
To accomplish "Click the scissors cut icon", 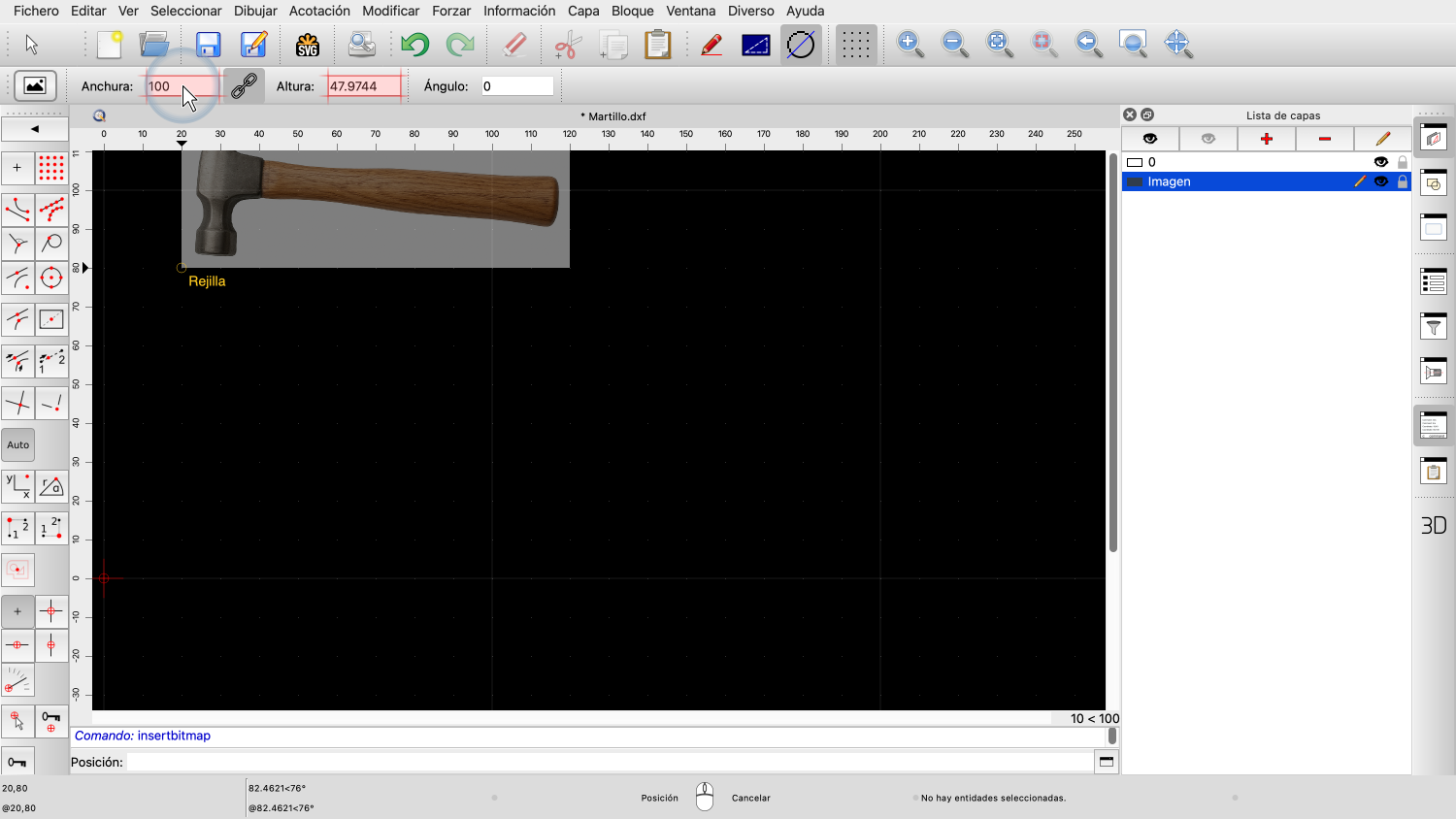I will 567,45.
